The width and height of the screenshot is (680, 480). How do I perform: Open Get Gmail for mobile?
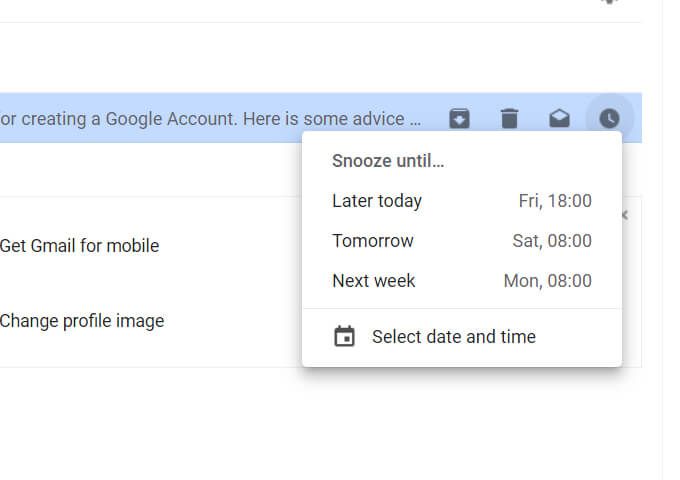(x=80, y=246)
